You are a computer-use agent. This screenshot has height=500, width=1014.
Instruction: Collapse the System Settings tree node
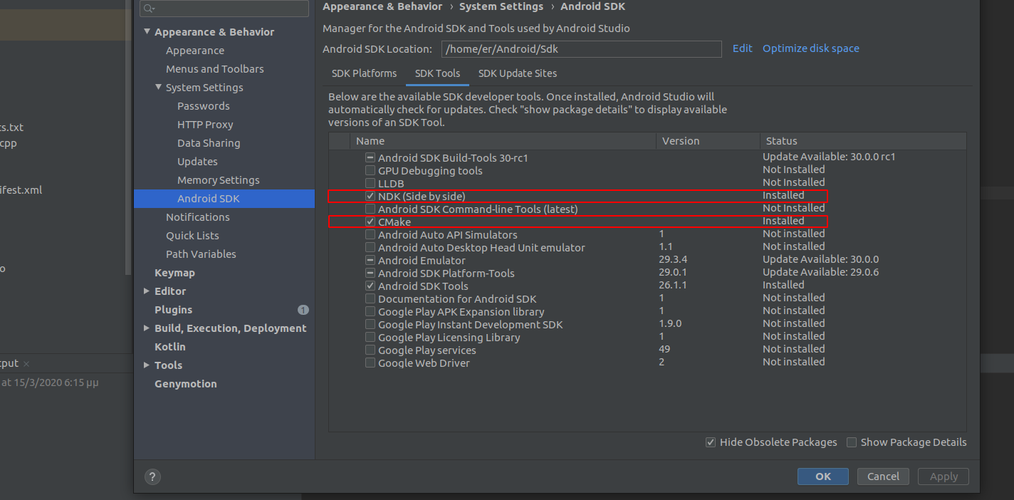158,88
